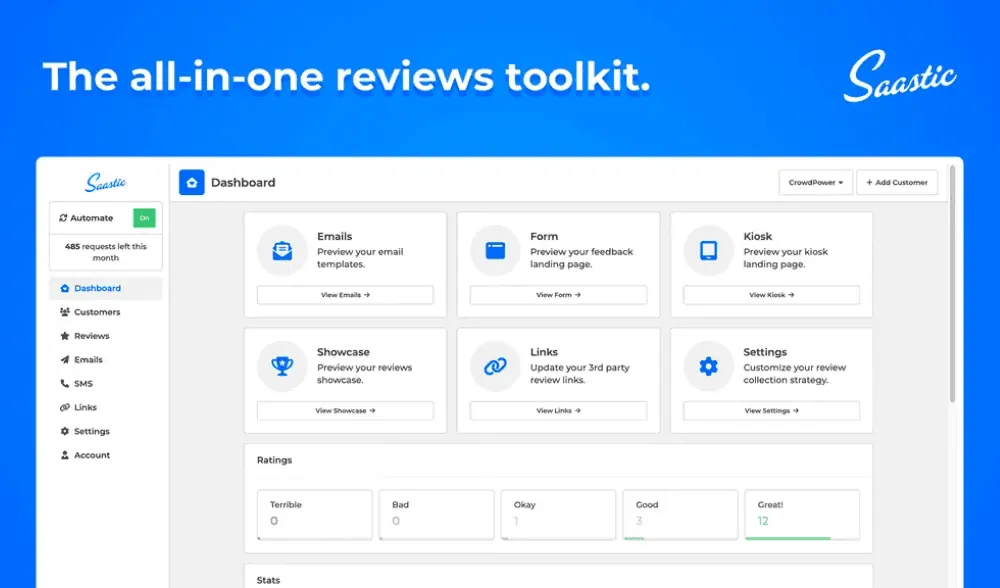Open the CrowdPower dropdown
Image resolution: width=1000 pixels, height=588 pixels.
(x=815, y=182)
